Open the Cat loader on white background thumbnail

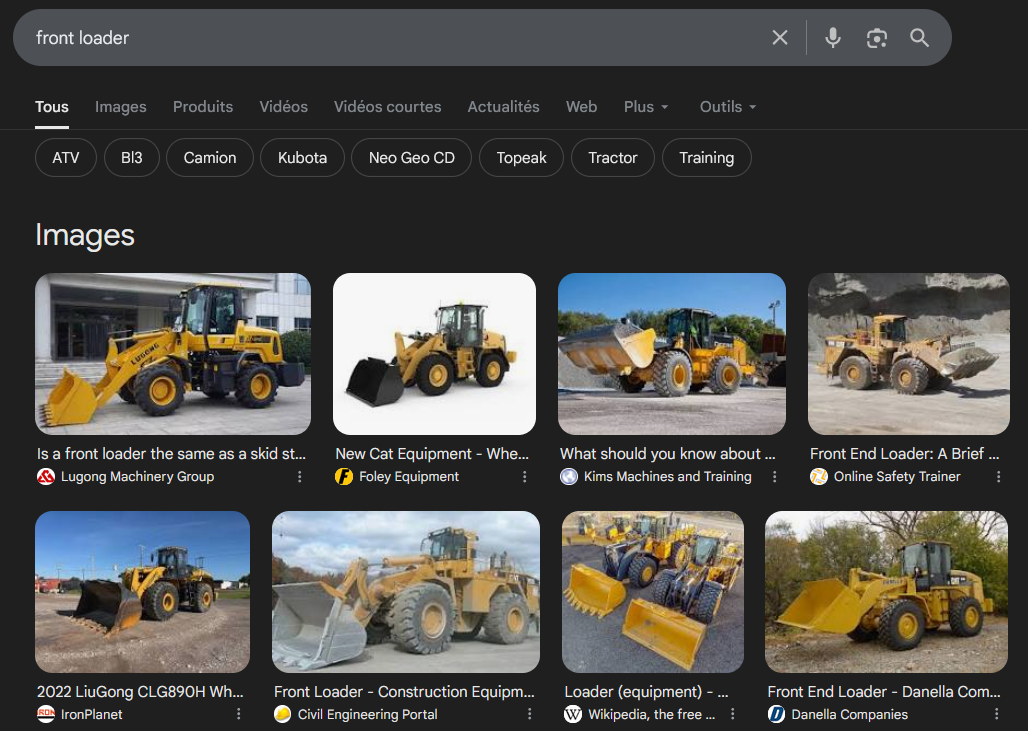pos(434,354)
